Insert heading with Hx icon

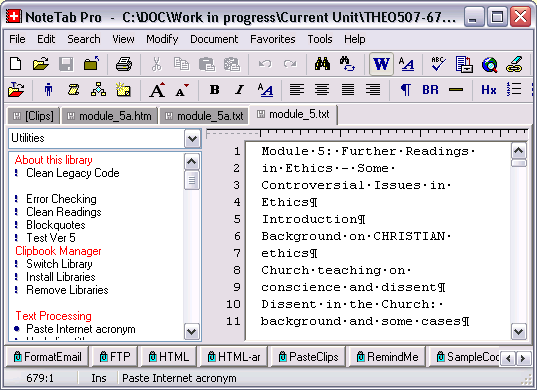click(x=489, y=90)
